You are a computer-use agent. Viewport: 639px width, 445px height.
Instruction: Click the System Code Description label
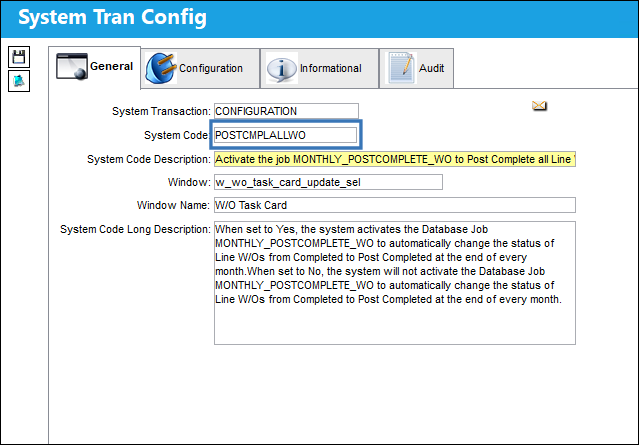coord(149,159)
